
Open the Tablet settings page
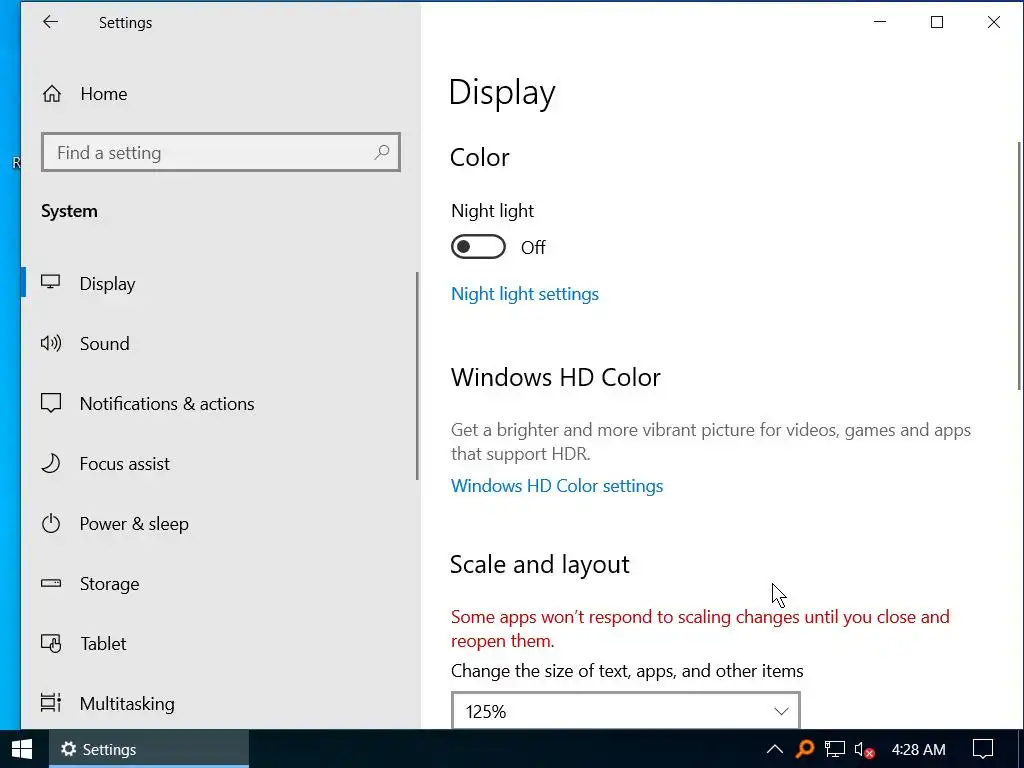click(219, 644)
